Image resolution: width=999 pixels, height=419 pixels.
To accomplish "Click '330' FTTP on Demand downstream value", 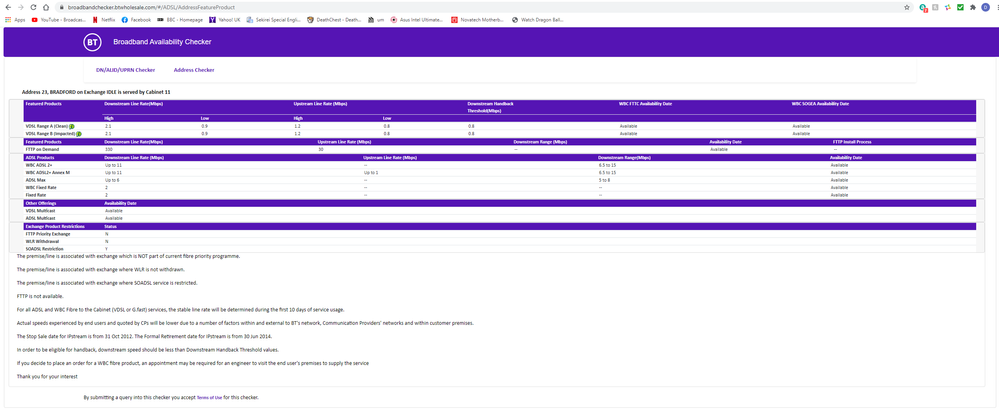I will (108, 149).
